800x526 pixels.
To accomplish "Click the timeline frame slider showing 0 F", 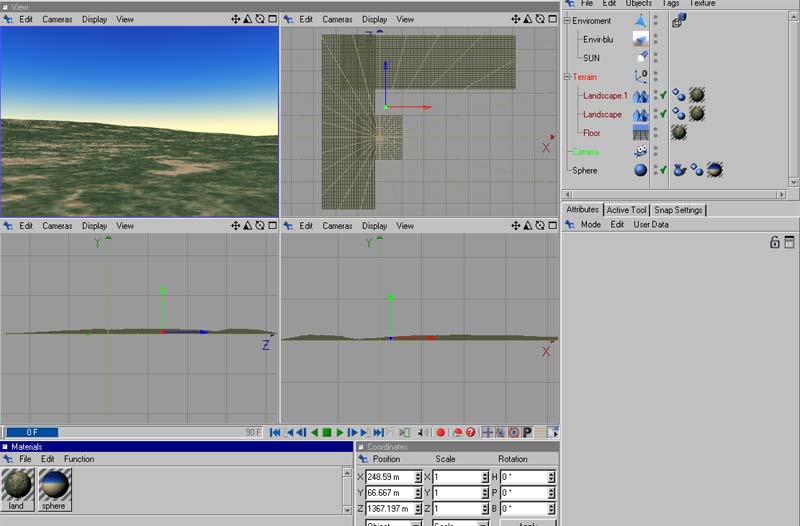I will tap(32, 433).
